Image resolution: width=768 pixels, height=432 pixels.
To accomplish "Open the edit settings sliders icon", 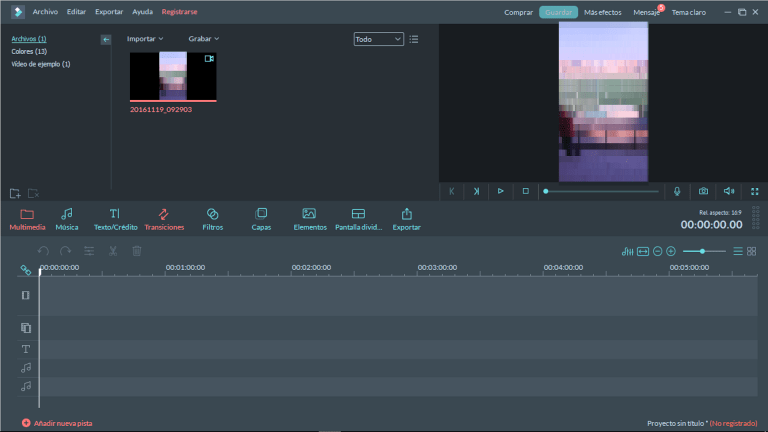I will pyautogui.click(x=89, y=251).
